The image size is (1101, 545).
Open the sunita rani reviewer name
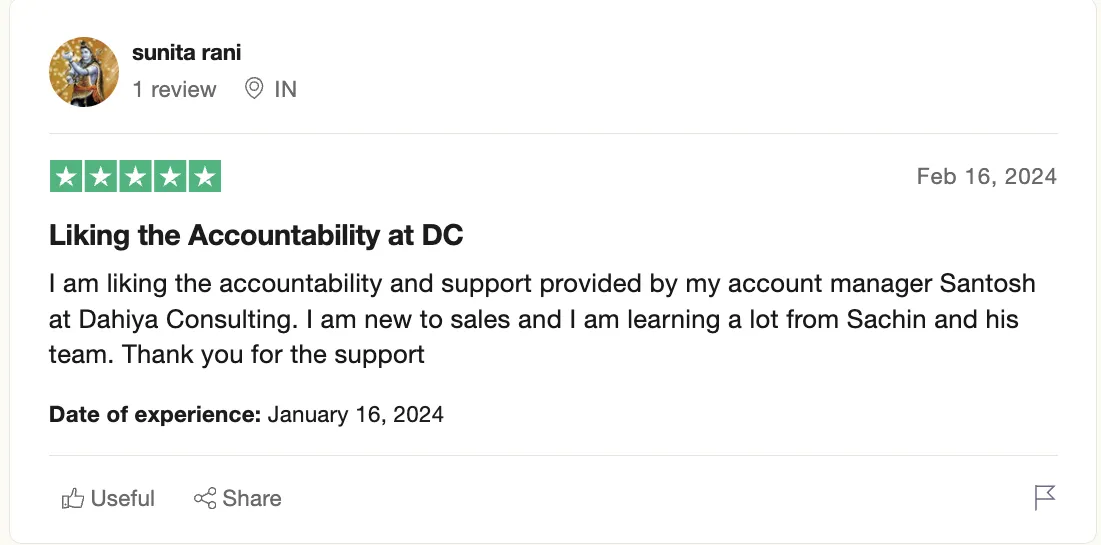click(186, 53)
